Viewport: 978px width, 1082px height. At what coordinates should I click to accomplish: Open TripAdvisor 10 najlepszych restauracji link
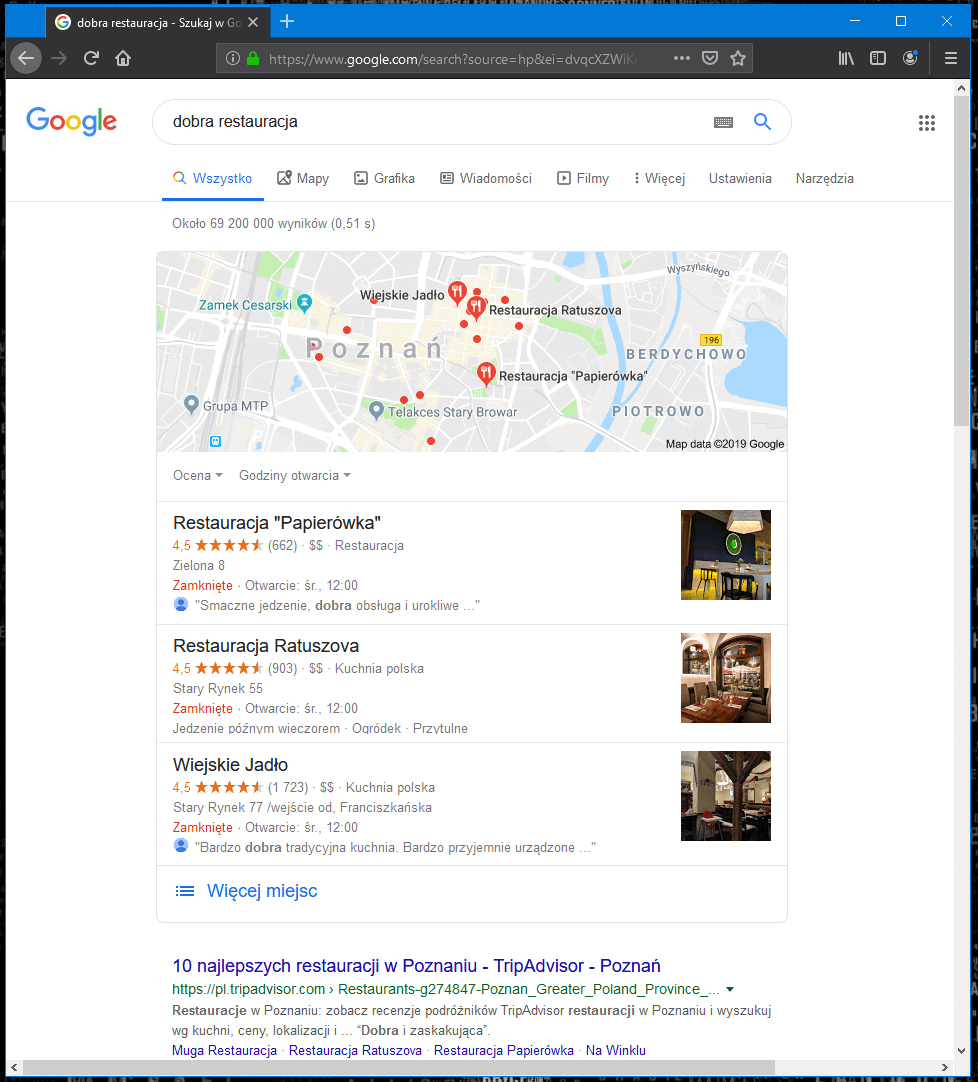click(x=416, y=965)
